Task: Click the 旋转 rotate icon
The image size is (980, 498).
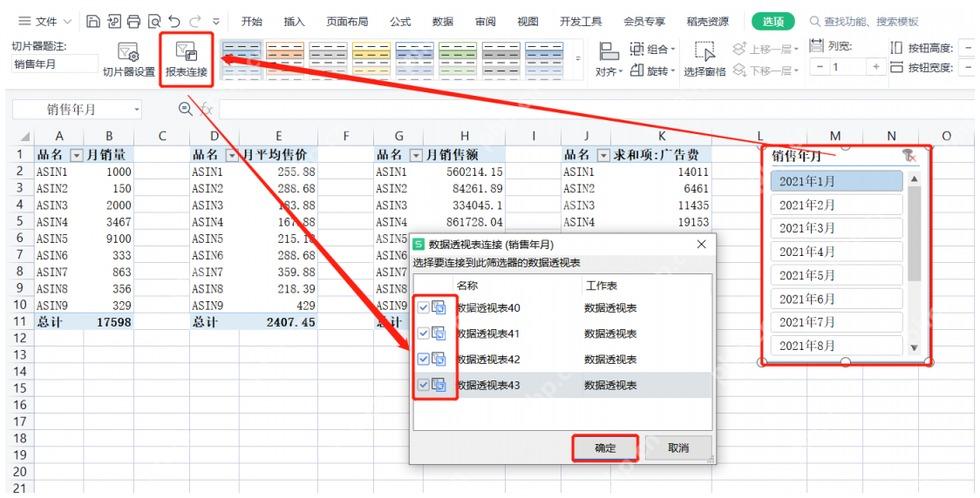Action: click(636, 71)
